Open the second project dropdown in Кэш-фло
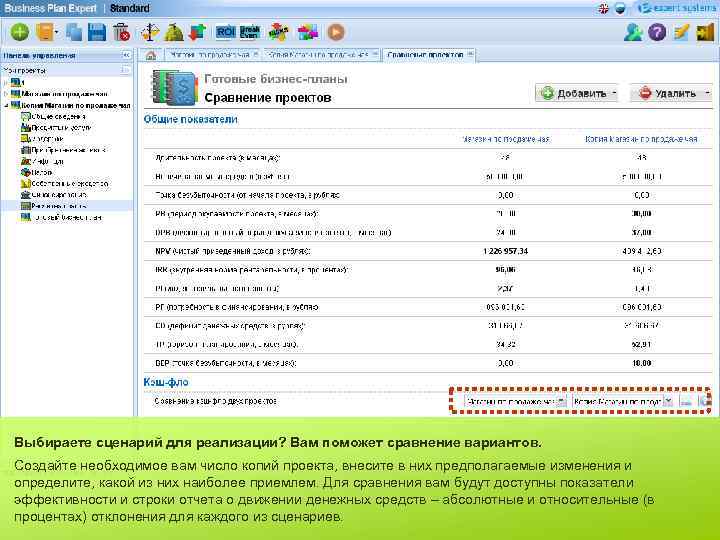This screenshot has height=540, width=720. pos(623,402)
